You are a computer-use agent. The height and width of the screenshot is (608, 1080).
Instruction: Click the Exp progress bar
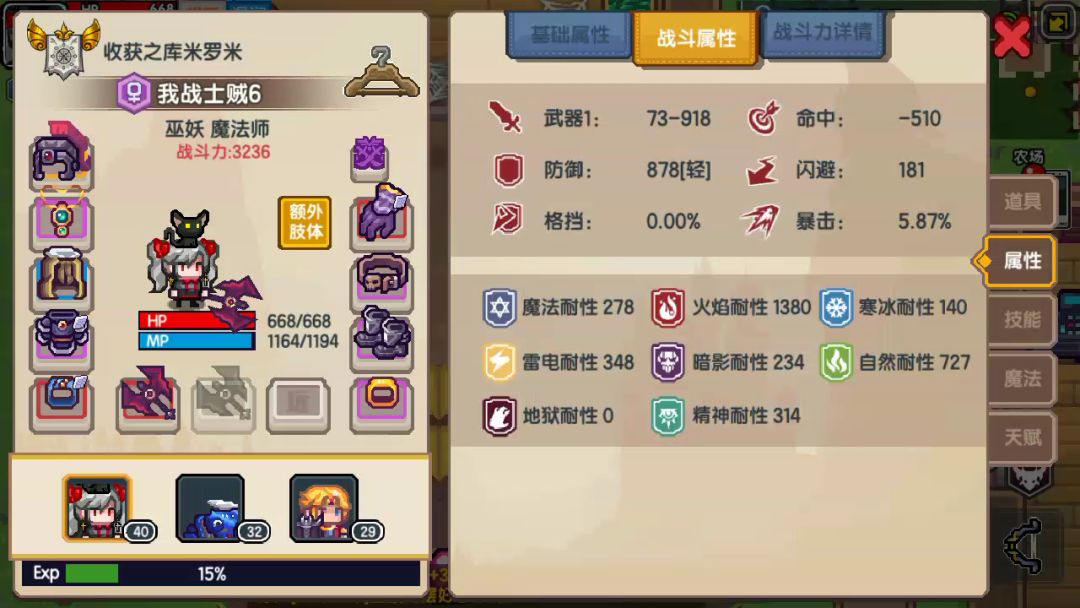(x=221, y=573)
